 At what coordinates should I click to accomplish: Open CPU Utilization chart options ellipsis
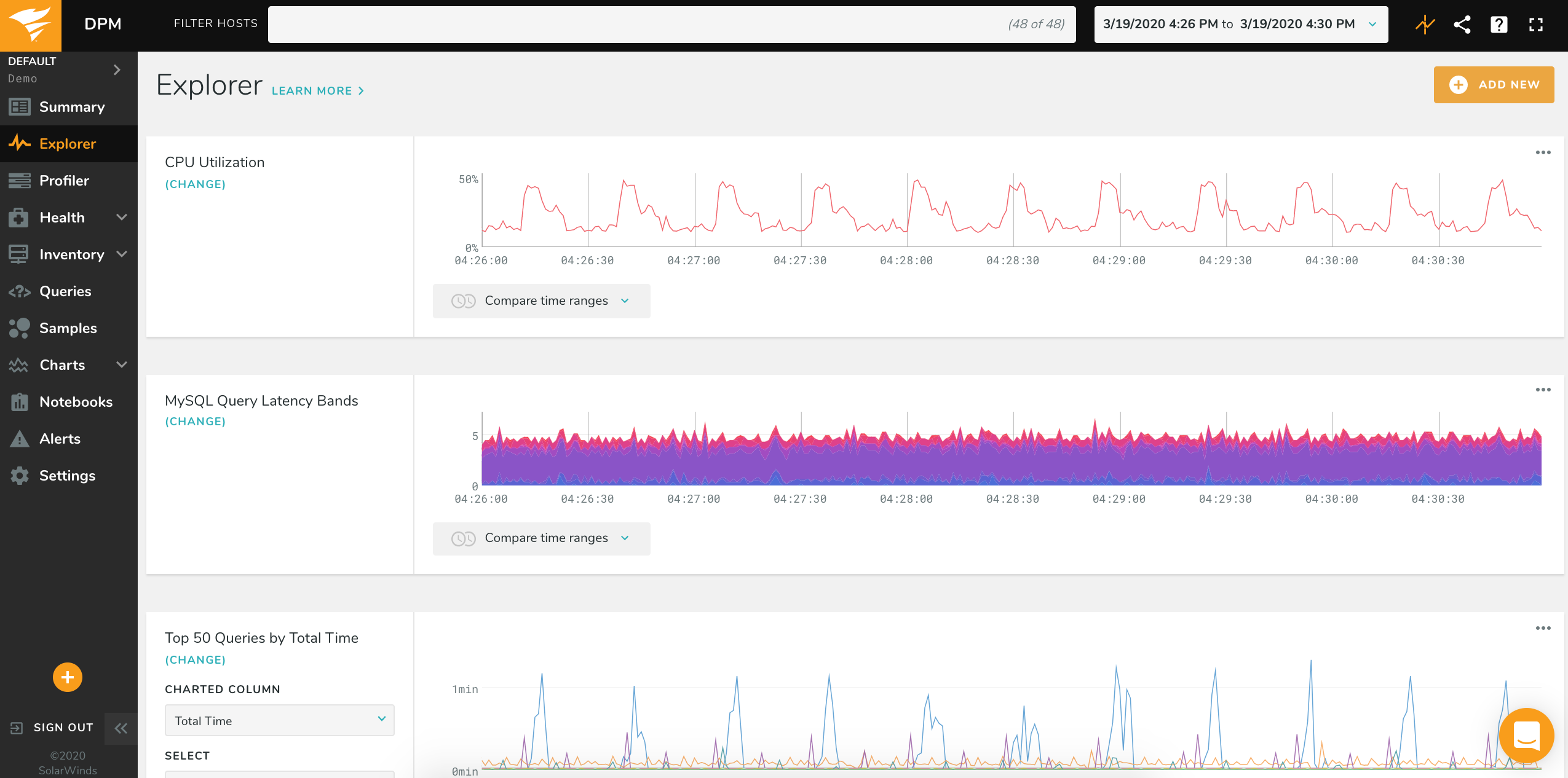click(x=1543, y=152)
